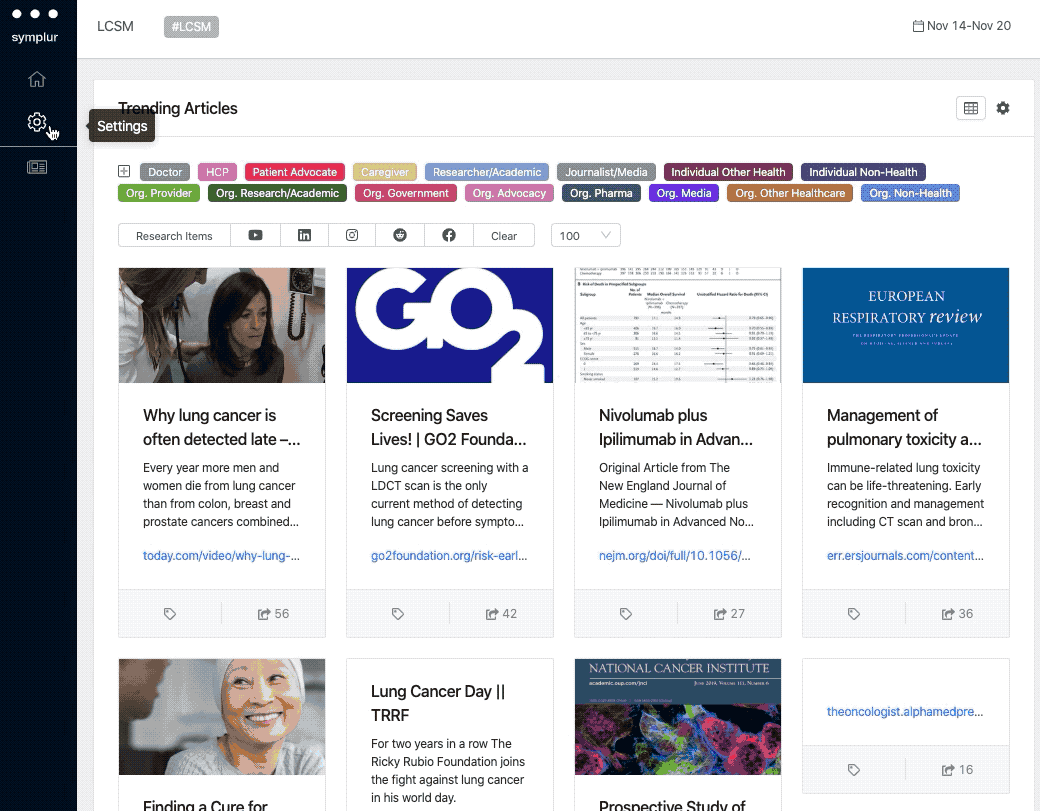Click Nivolumab chart thumbnail
The height and width of the screenshot is (811, 1040).
(x=677, y=325)
